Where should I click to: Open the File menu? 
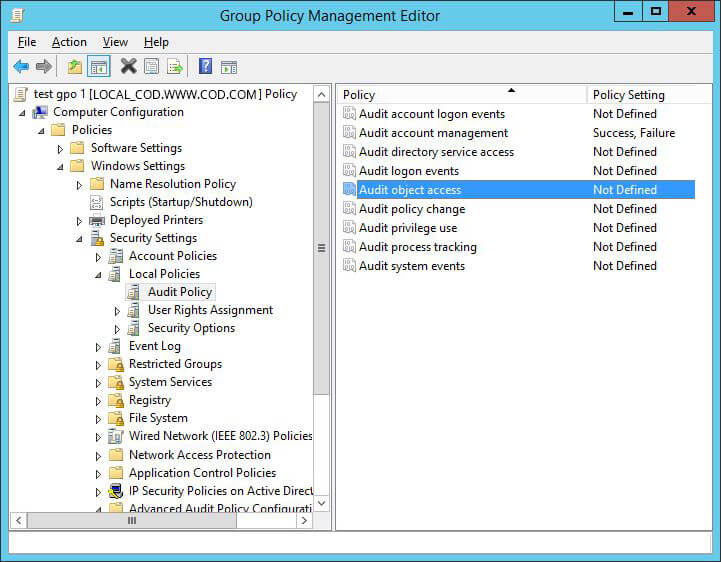(27, 42)
